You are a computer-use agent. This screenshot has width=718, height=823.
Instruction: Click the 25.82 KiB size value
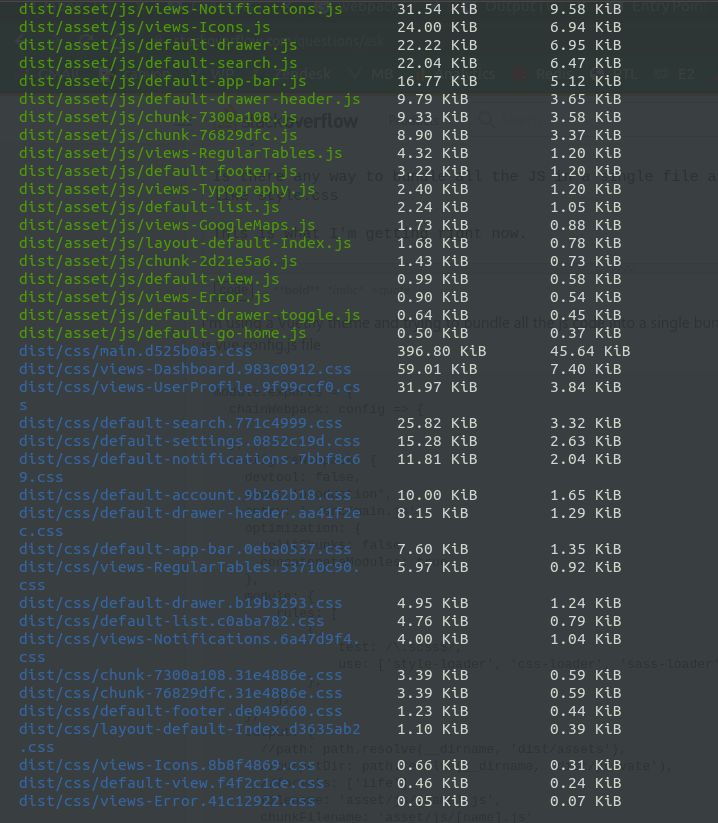pyautogui.click(x=437, y=423)
